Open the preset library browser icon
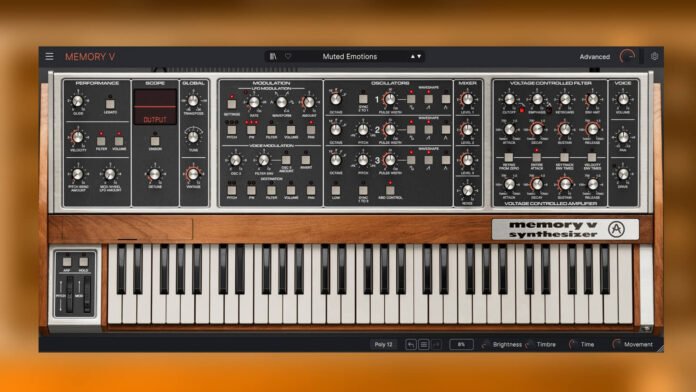696x392 pixels. point(273,56)
